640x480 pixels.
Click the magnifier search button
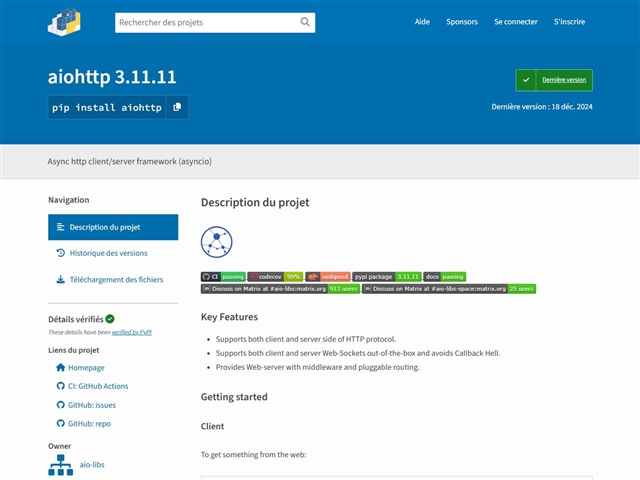click(x=303, y=22)
